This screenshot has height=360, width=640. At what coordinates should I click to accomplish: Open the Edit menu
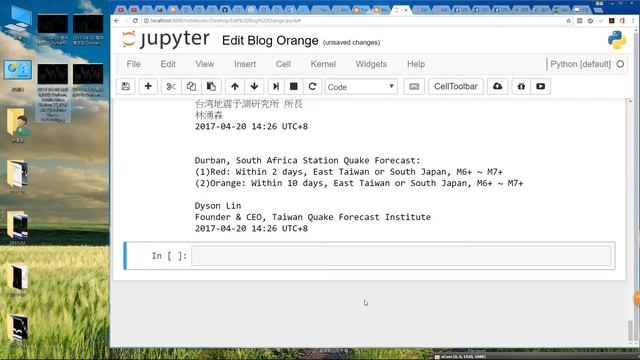click(x=168, y=64)
